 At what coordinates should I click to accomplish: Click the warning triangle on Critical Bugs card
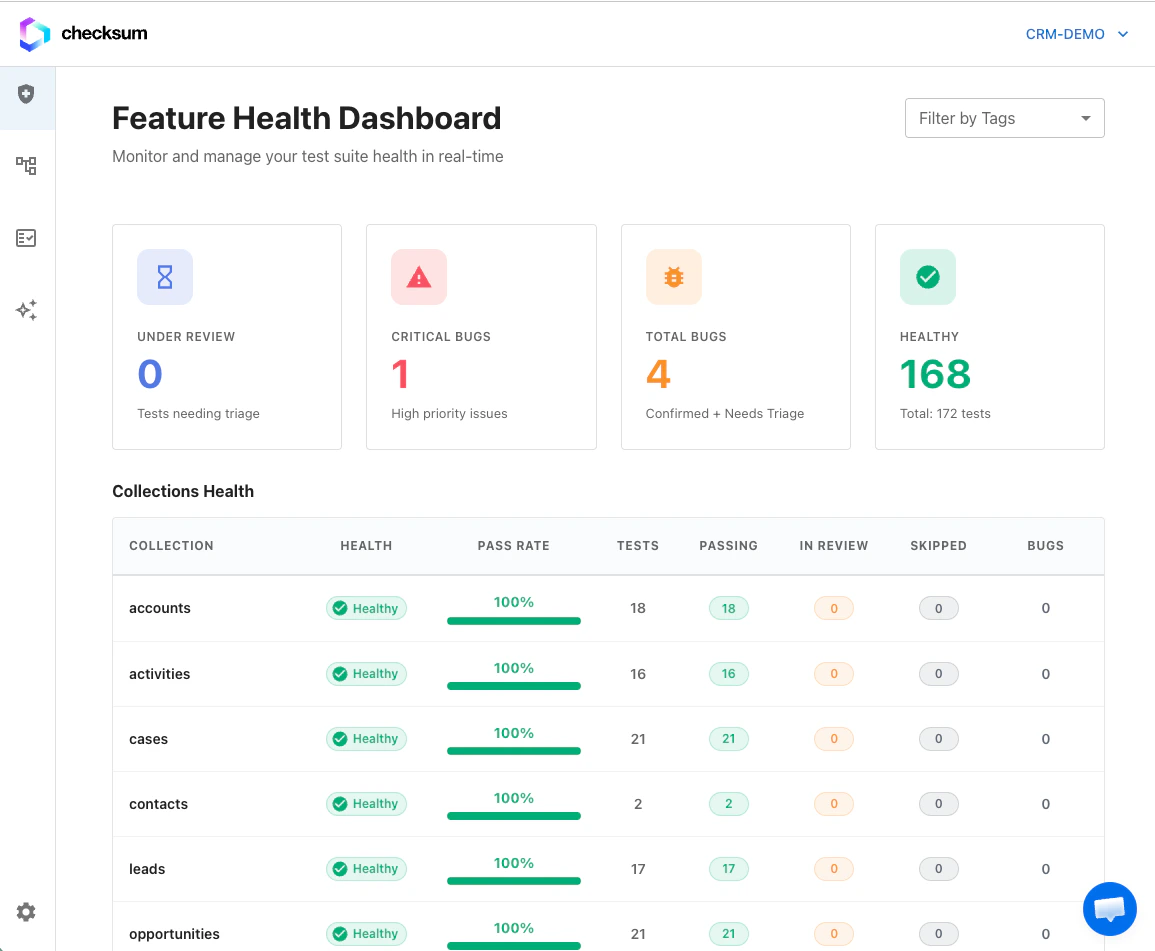tap(419, 276)
